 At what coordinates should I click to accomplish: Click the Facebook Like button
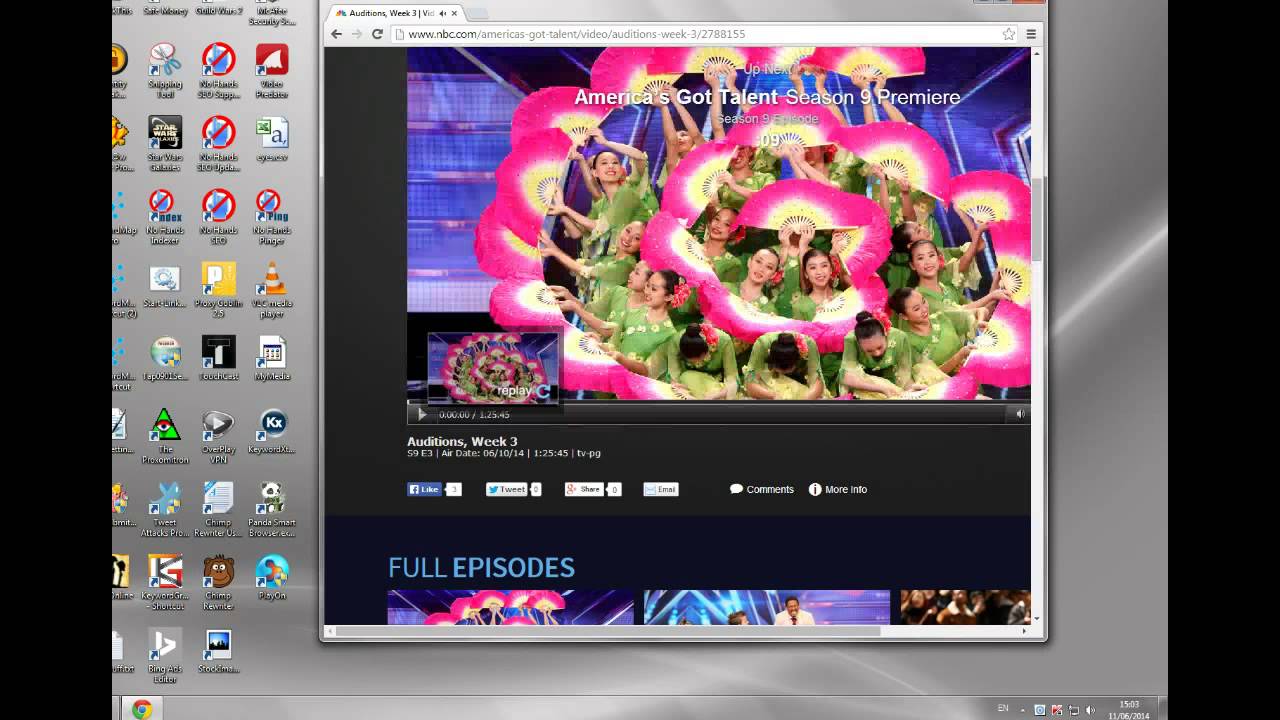pos(424,489)
